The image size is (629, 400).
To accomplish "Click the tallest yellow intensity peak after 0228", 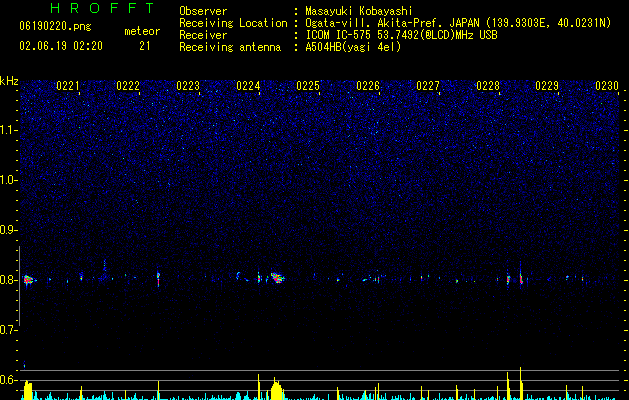I will (x=520, y=383).
